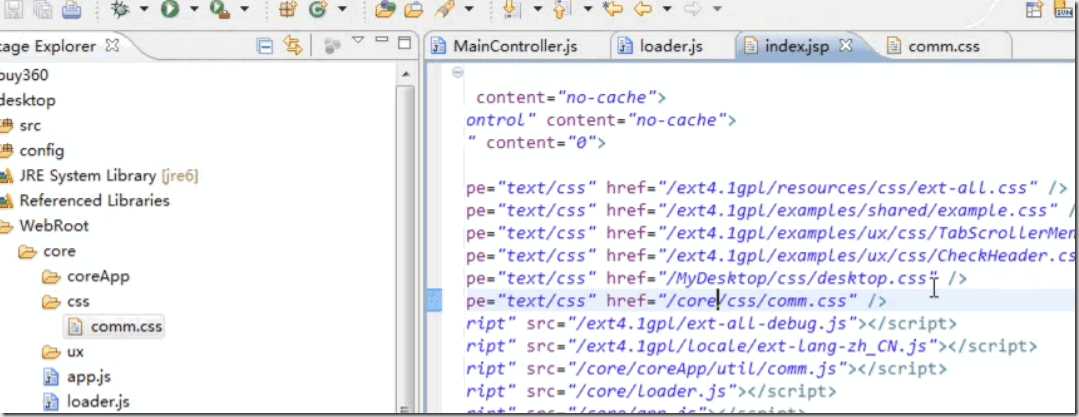Click the example.css href line
Image resolution: width=1079 pixels, height=417 pixels.
(x=772, y=210)
